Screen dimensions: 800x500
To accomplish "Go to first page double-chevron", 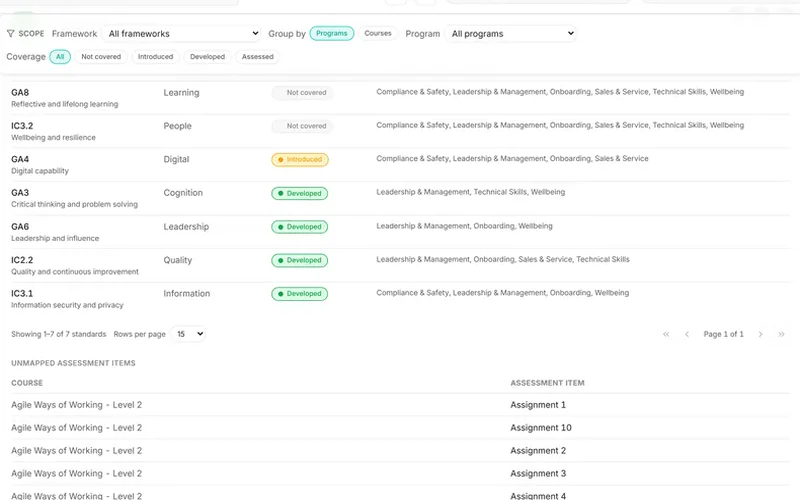I will click(666, 334).
